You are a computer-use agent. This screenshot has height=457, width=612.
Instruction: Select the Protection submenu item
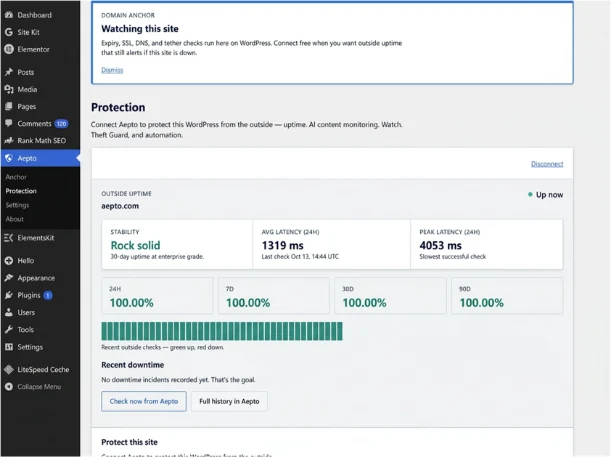point(21,191)
